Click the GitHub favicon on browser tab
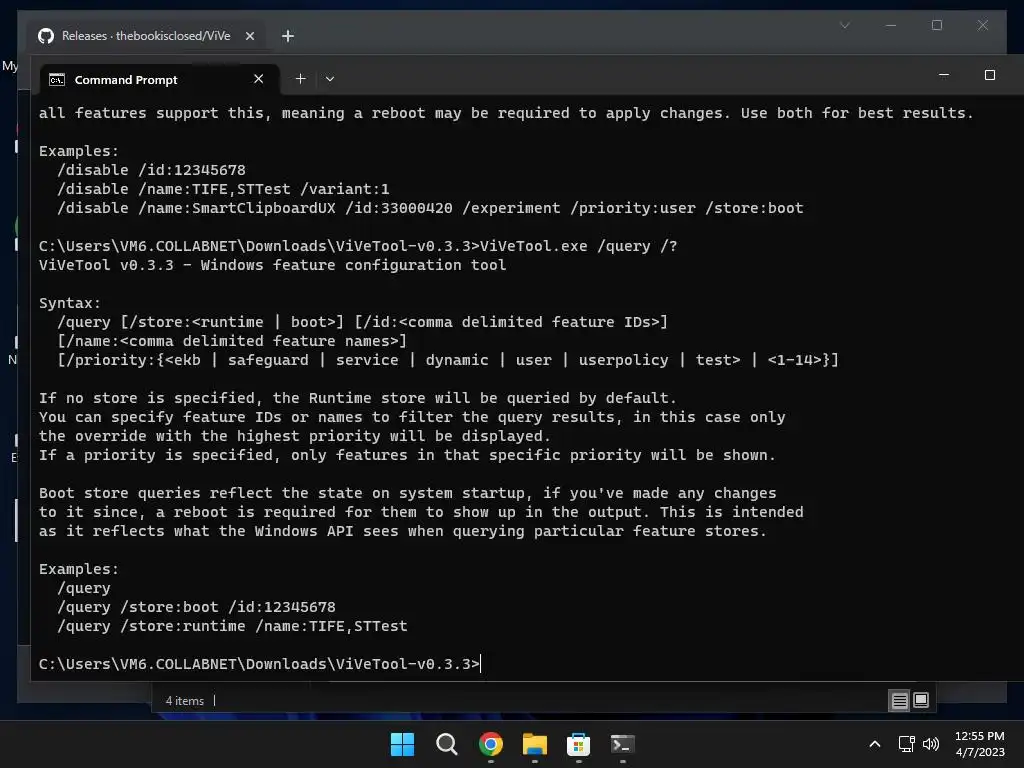 point(46,36)
